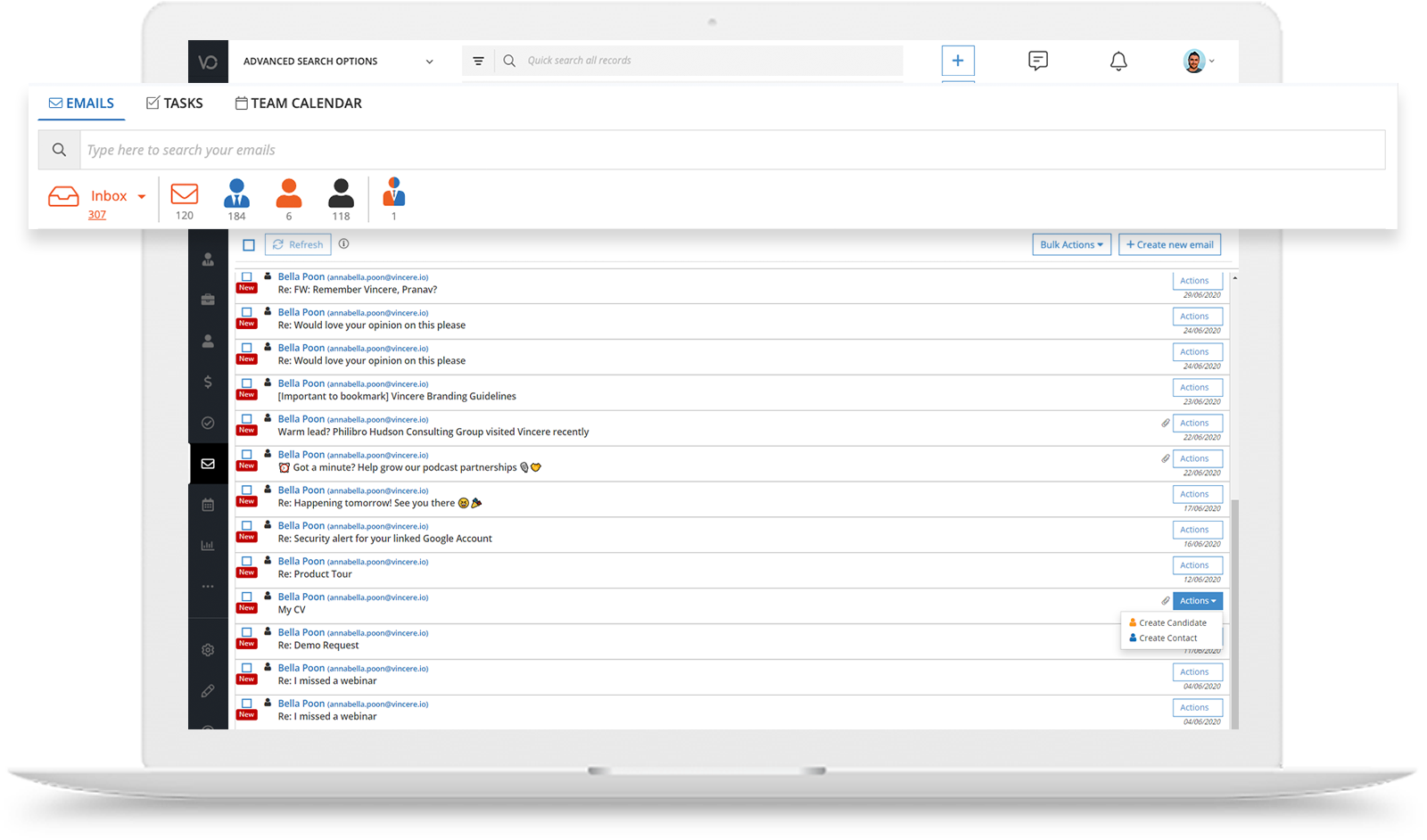Expand the profile avatar menu chevron
Screen dimensions: 1427x840
[1211, 62]
